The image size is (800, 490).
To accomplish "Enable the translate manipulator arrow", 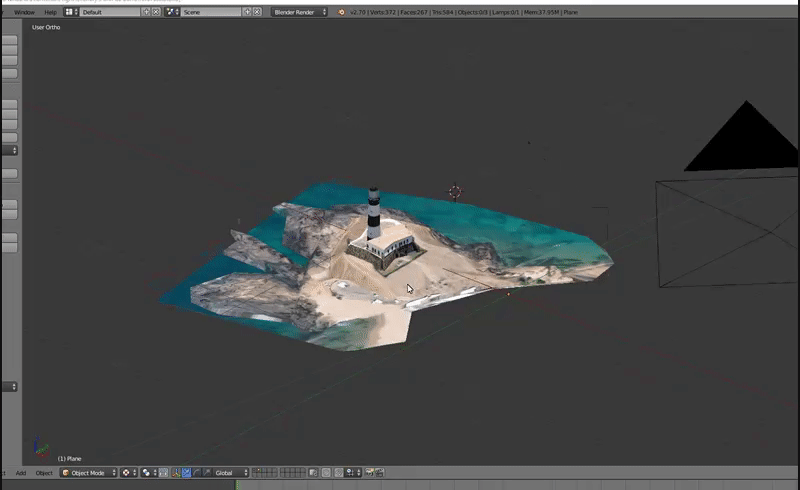I will point(186,473).
